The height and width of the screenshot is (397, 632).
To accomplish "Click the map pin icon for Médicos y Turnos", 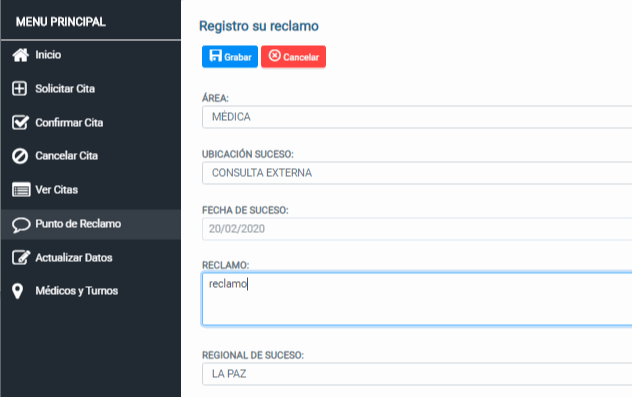I will coord(17,291).
